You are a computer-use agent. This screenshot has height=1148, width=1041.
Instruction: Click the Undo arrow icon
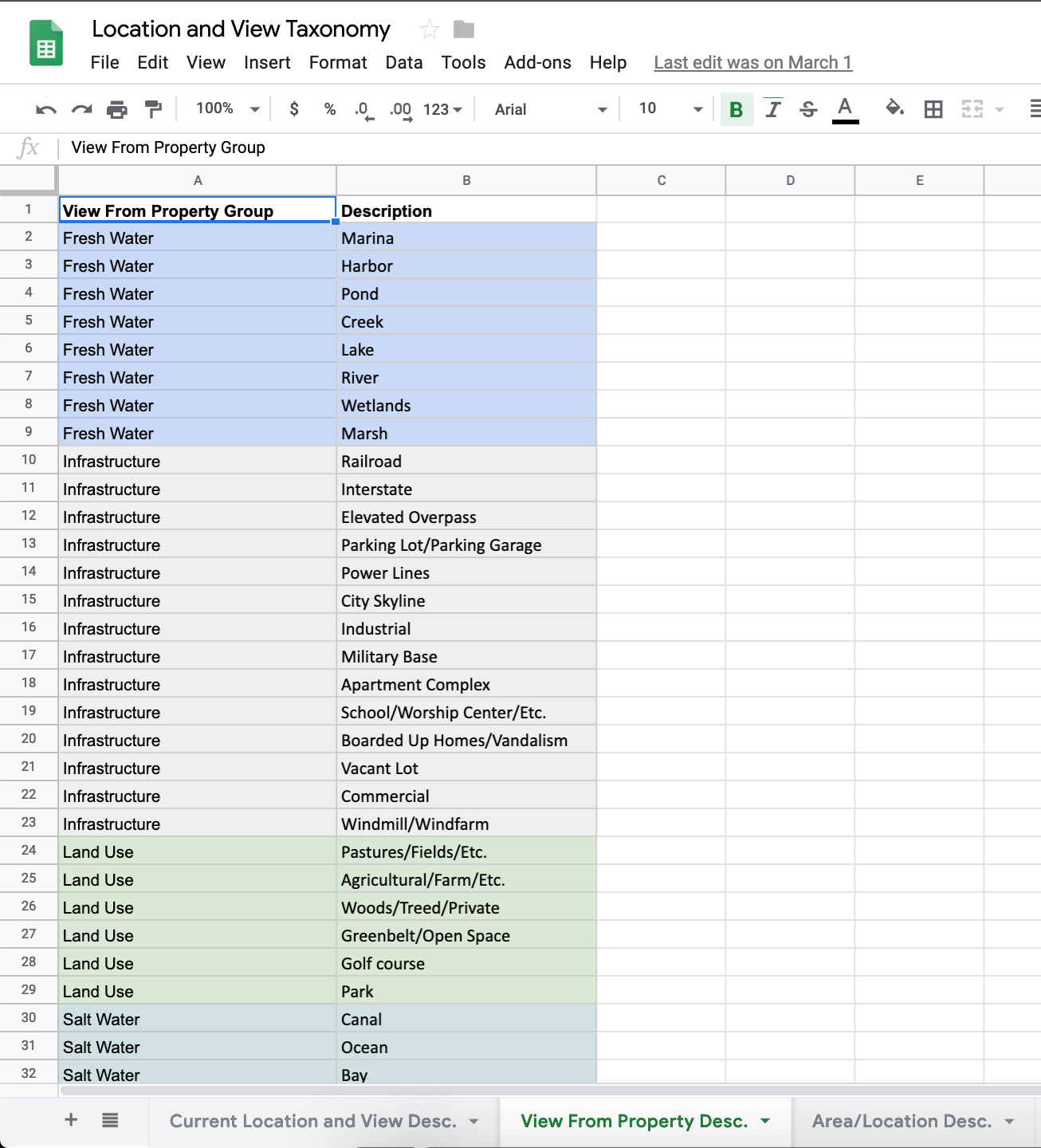pyautogui.click(x=46, y=109)
